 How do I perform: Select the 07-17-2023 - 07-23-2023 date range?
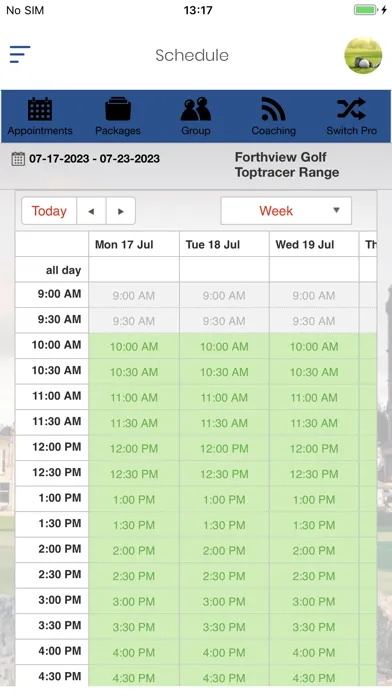click(x=95, y=158)
